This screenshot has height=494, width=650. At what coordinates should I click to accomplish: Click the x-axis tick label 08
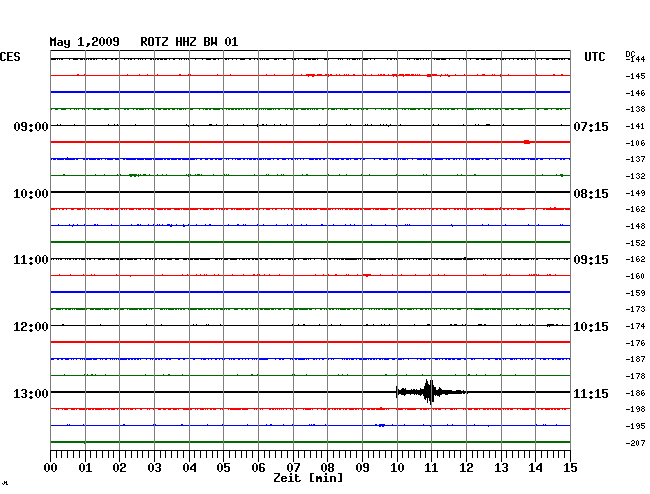[x=327, y=468]
